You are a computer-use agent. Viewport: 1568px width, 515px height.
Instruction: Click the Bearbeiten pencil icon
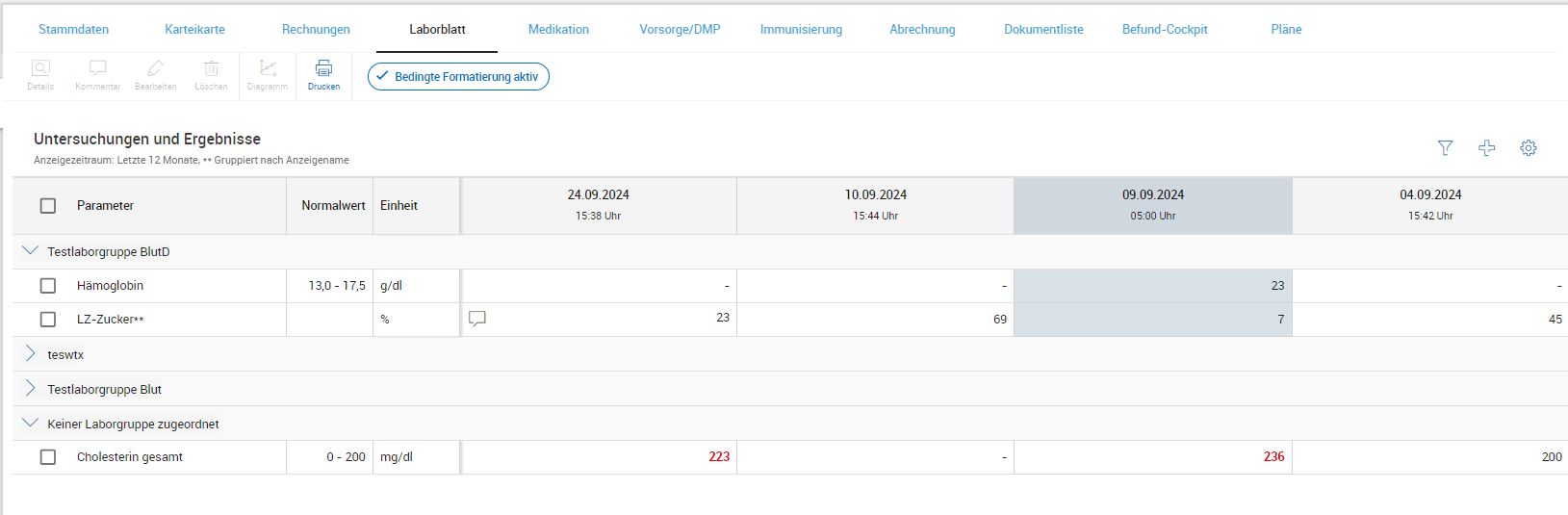tap(155, 69)
